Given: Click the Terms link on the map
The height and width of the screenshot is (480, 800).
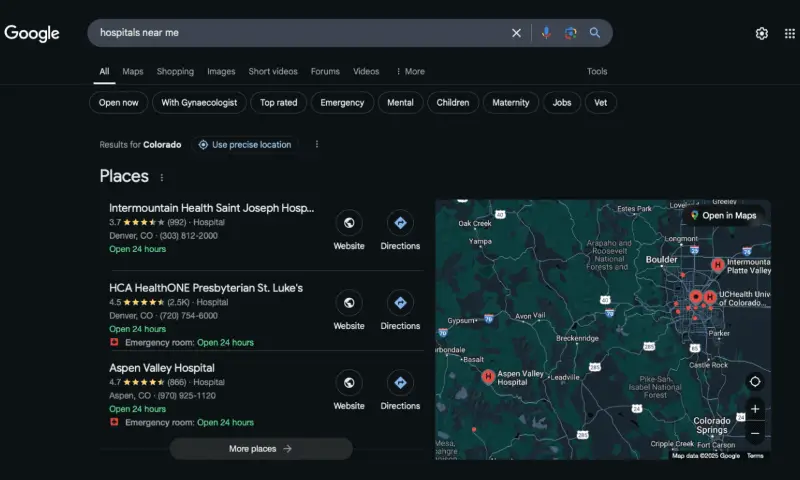Looking at the screenshot, I should 755,456.
